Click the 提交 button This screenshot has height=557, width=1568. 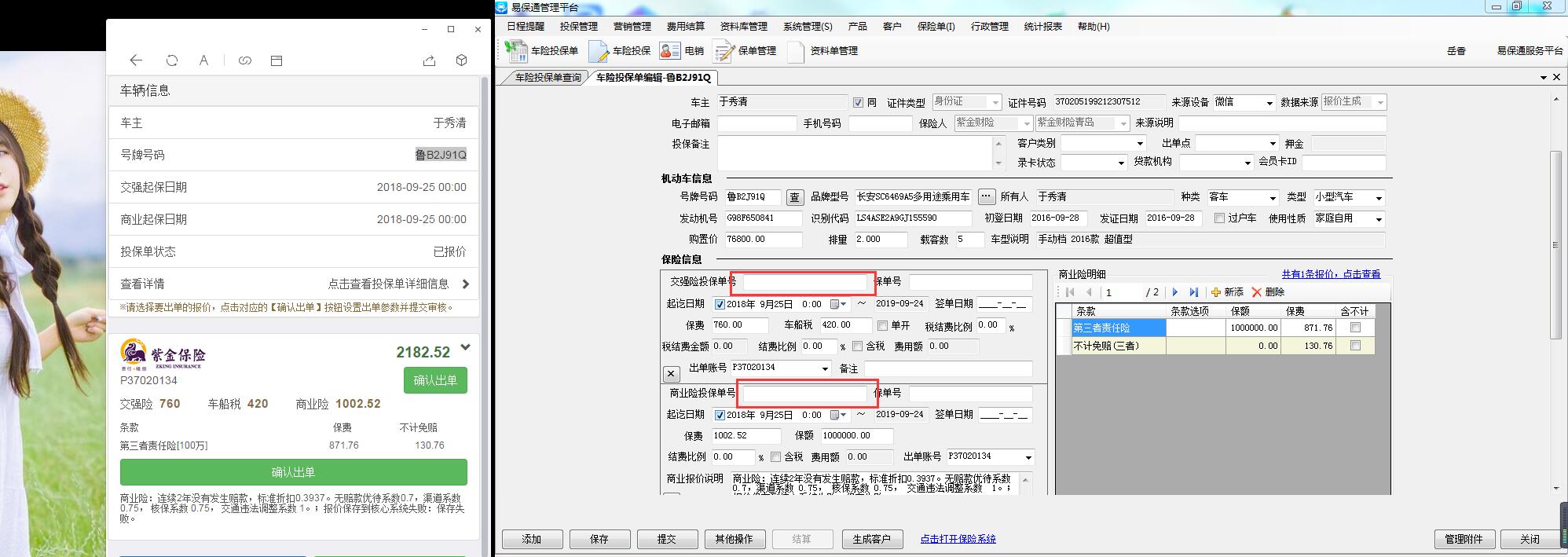click(x=667, y=539)
